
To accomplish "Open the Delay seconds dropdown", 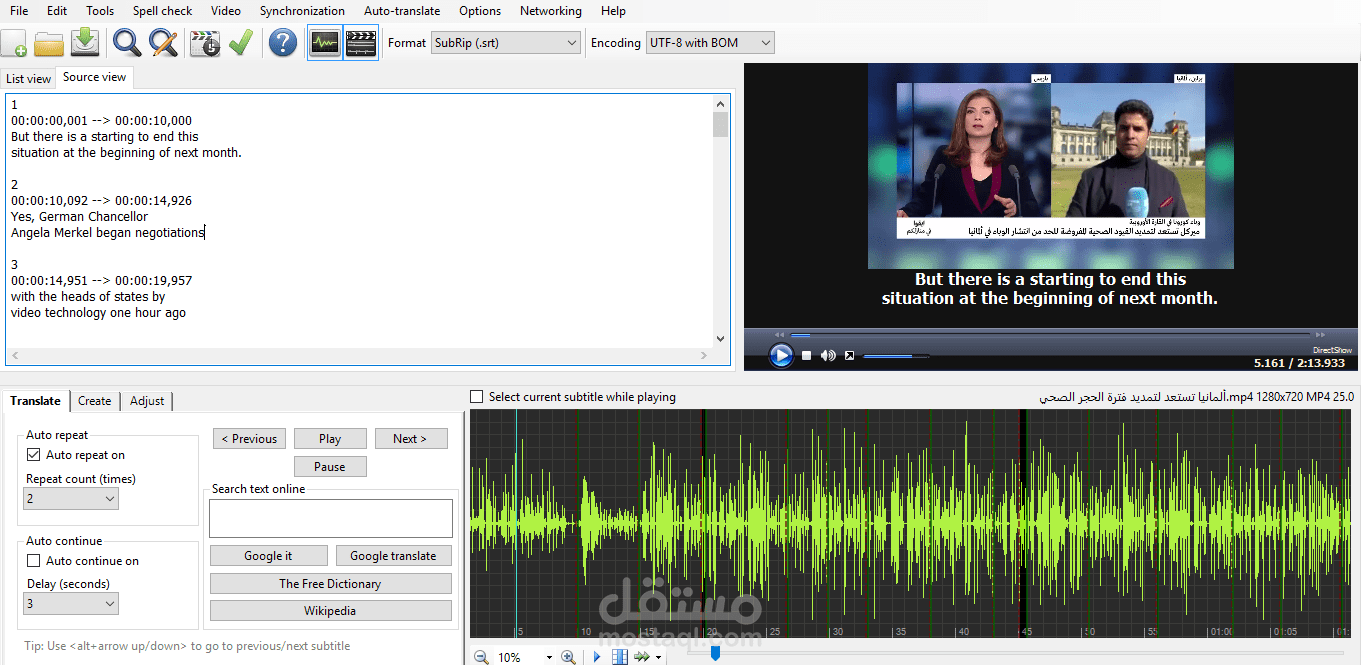I will (70, 603).
